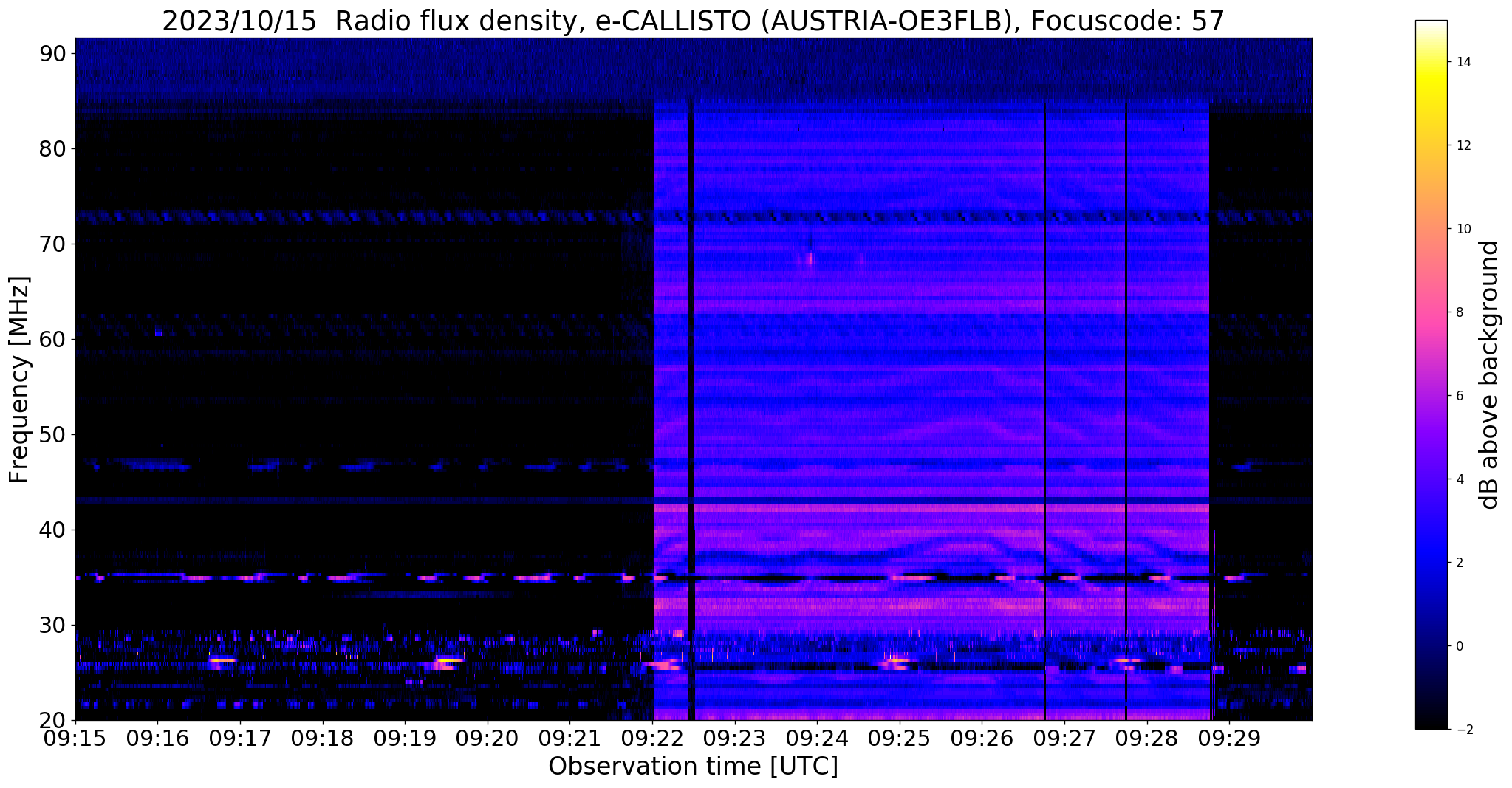Screen dimensions: 1512x788
Task: Click the 'Observation time [UTC]' x-axis label
Action: pos(693,766)
